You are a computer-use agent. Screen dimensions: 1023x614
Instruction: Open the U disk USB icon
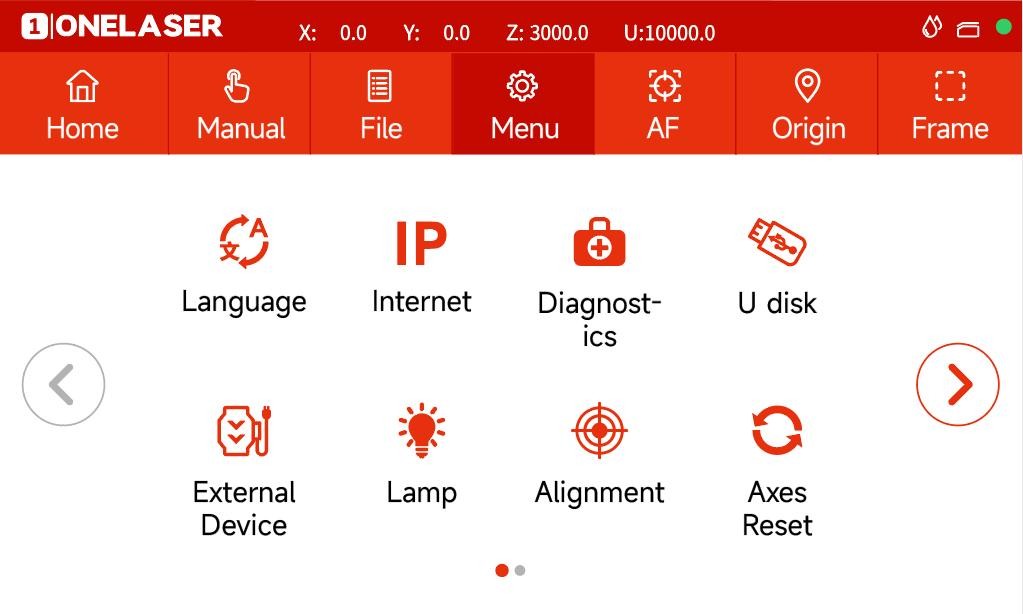[776, 241]
